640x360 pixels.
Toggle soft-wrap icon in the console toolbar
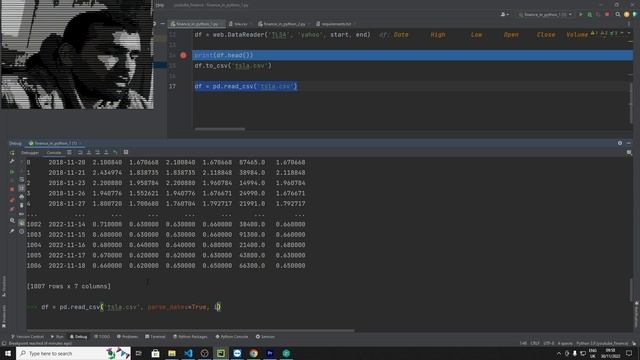[22, 180]
